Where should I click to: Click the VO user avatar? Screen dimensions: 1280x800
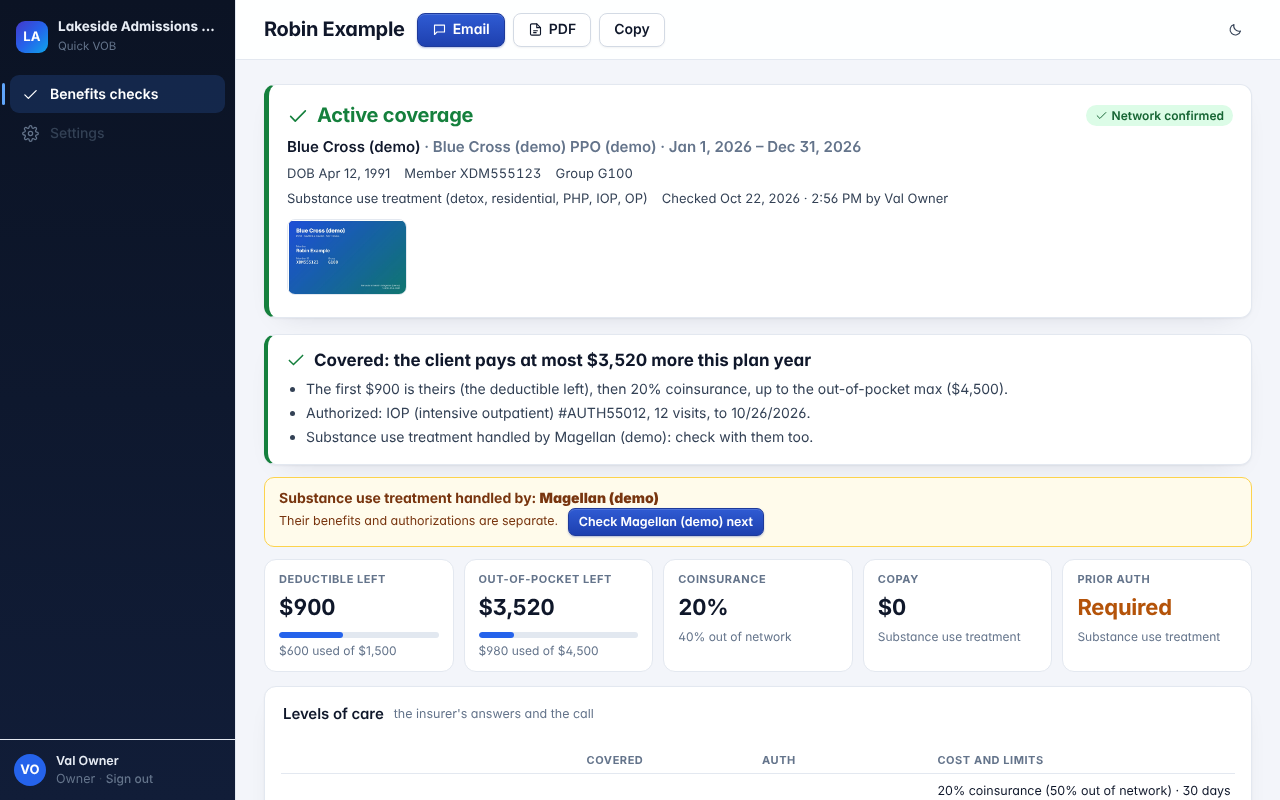click(30, 769)
